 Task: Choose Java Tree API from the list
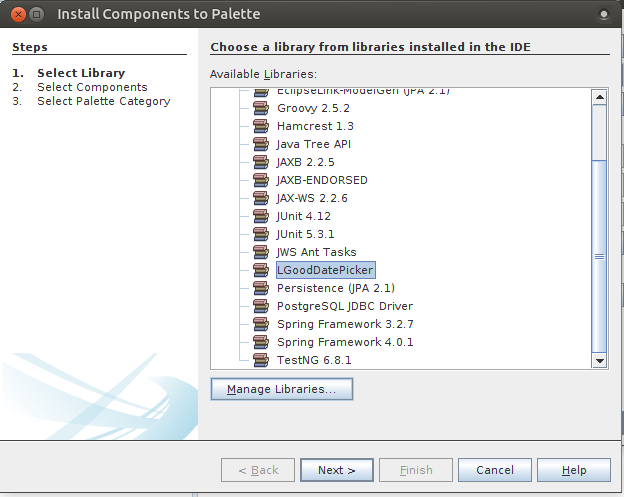click(x=314, y=144)
